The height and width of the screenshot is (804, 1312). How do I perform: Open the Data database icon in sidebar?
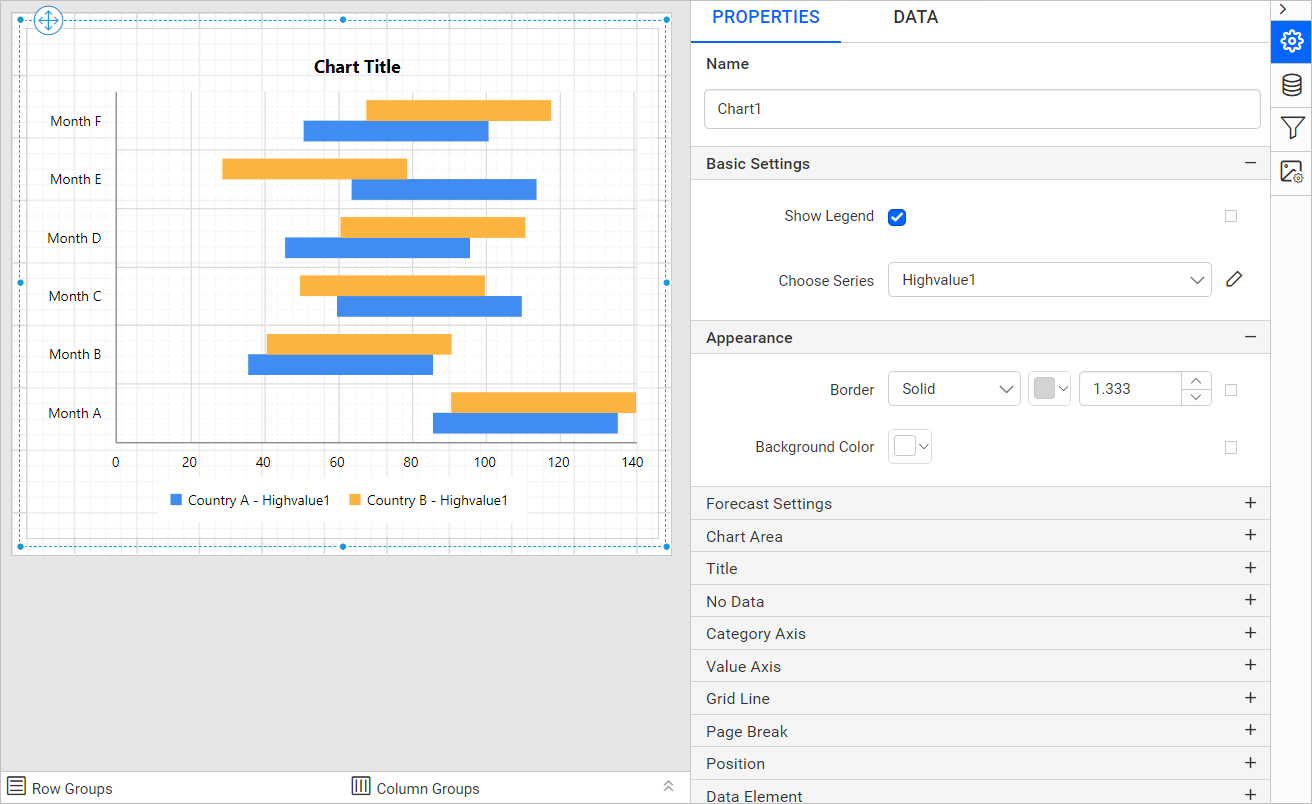point(1291,85)
